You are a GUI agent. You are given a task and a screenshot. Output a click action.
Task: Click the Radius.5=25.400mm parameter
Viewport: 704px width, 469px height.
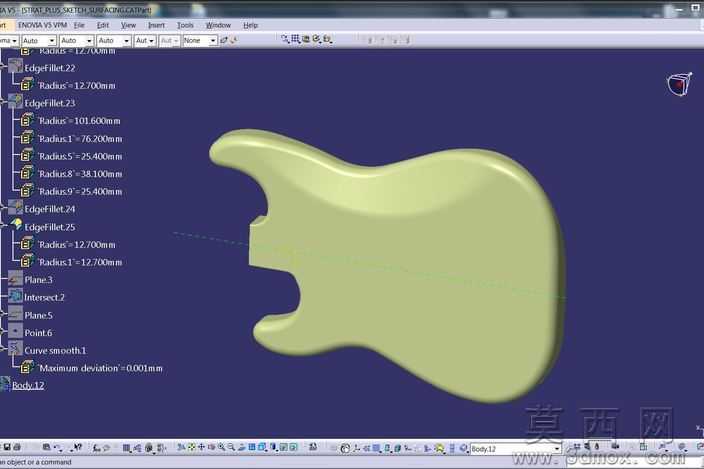point(80,156)
